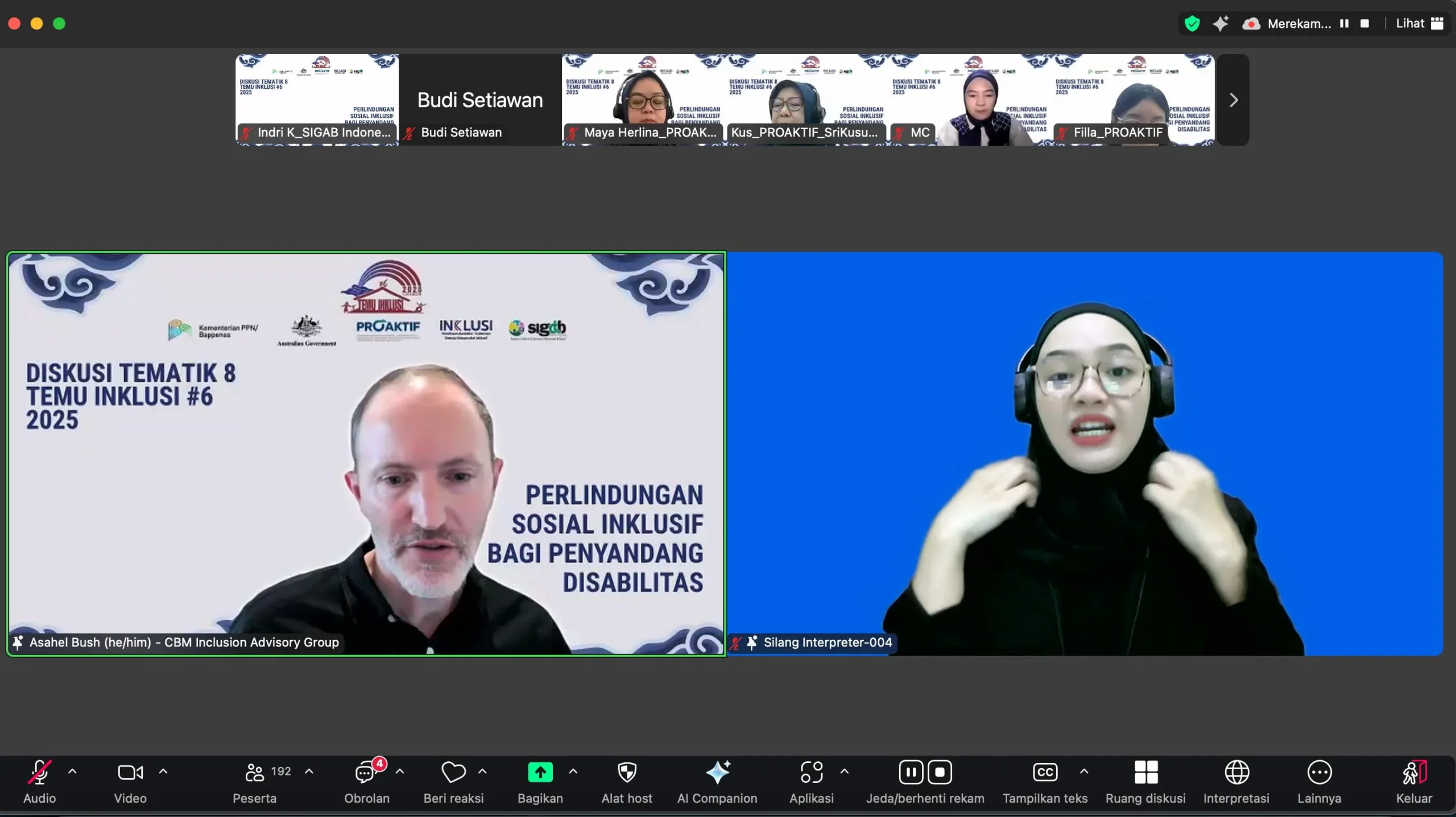Click the green Bagikan share screen icon
1456x817 pixels.
540,773
